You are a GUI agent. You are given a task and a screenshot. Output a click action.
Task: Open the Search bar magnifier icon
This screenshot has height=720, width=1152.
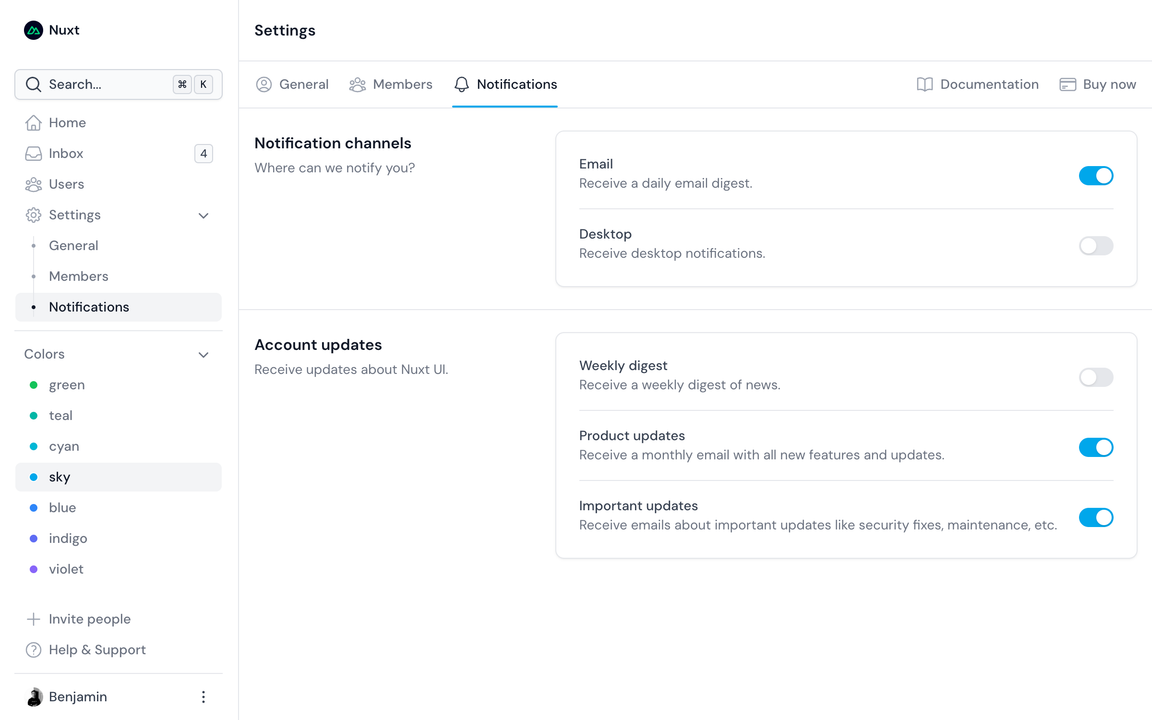(x=31, y=84)
